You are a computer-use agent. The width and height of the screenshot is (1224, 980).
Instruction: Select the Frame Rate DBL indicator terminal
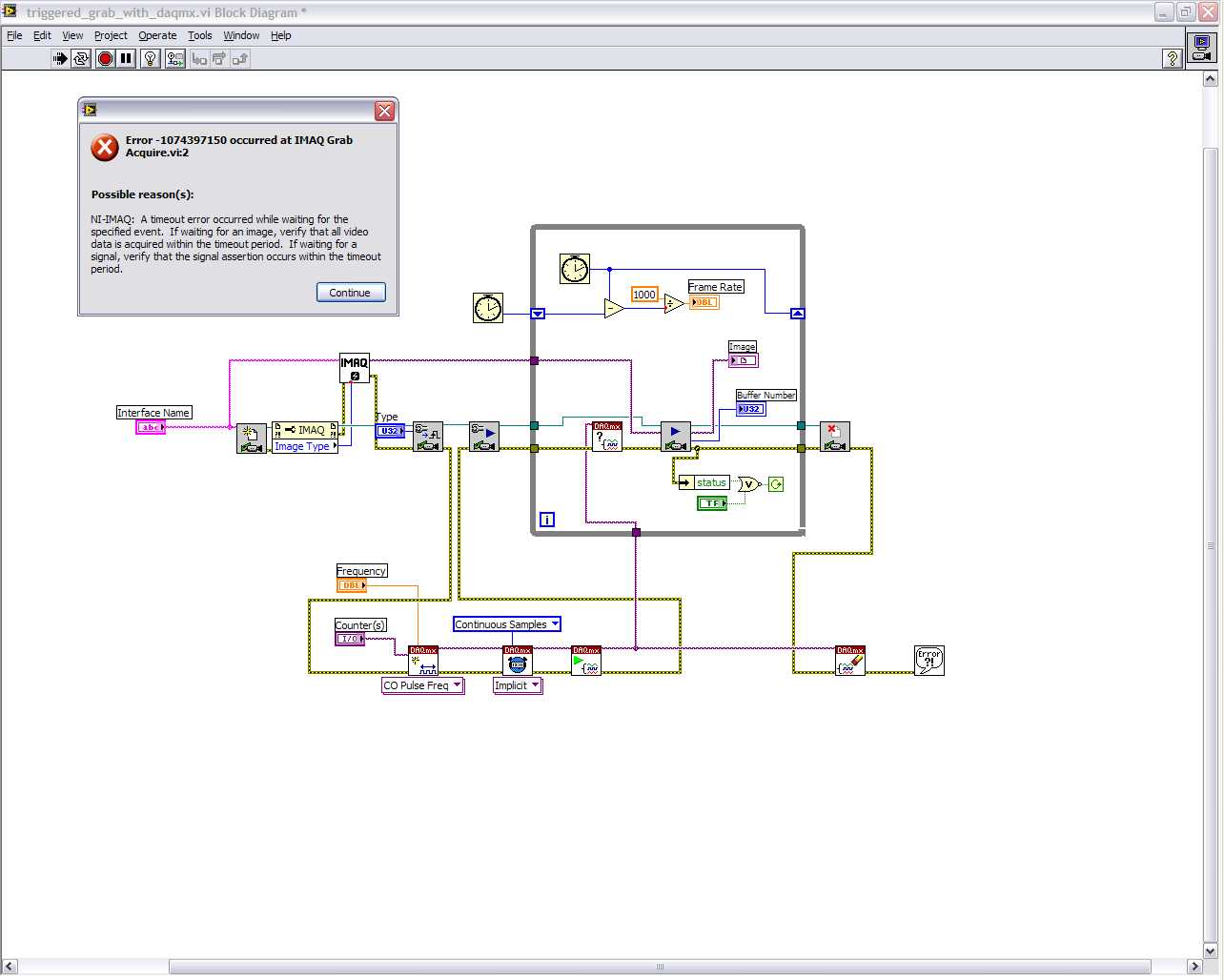click(x=704, y=302)
